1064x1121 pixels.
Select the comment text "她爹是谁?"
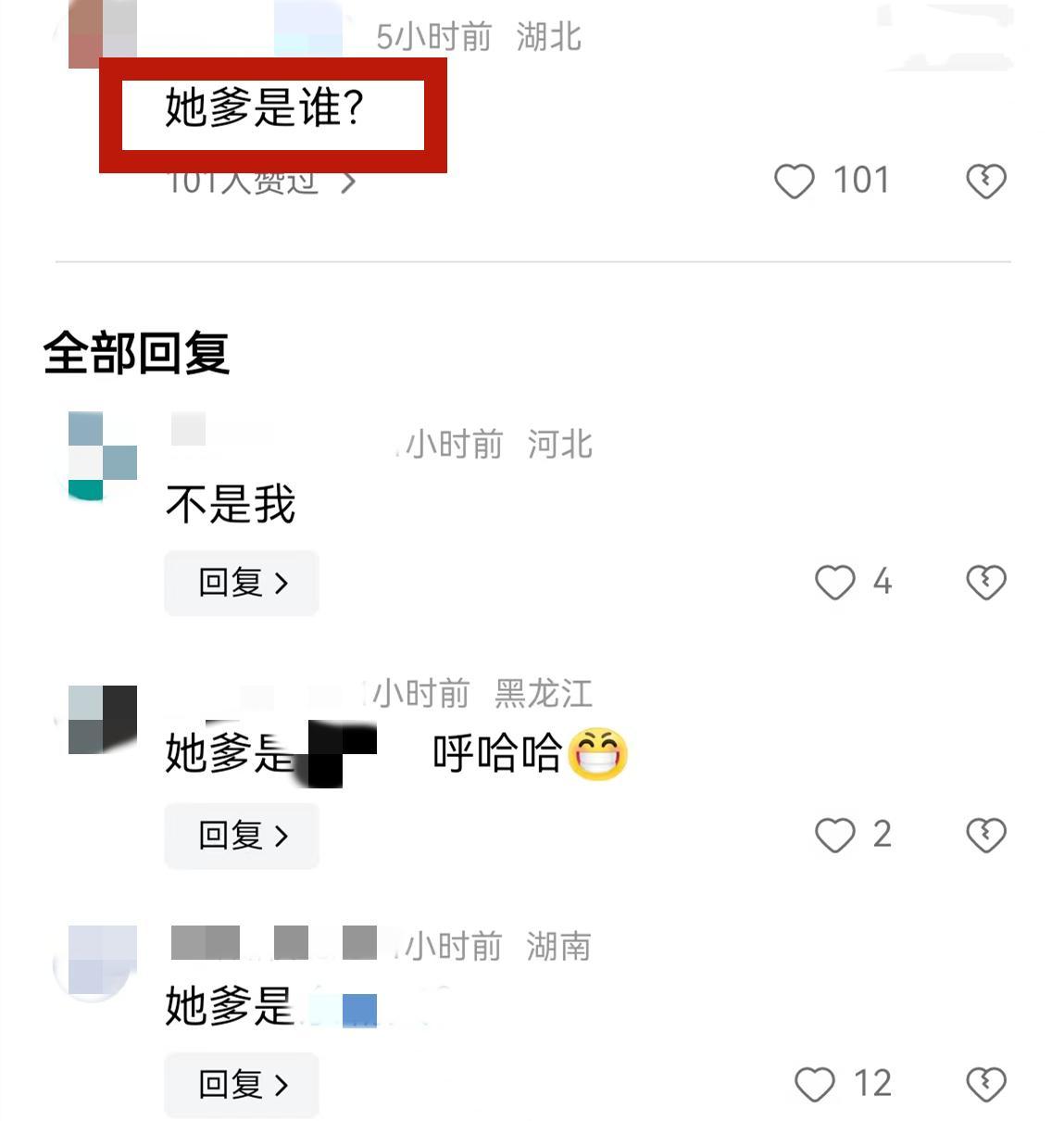264,107
